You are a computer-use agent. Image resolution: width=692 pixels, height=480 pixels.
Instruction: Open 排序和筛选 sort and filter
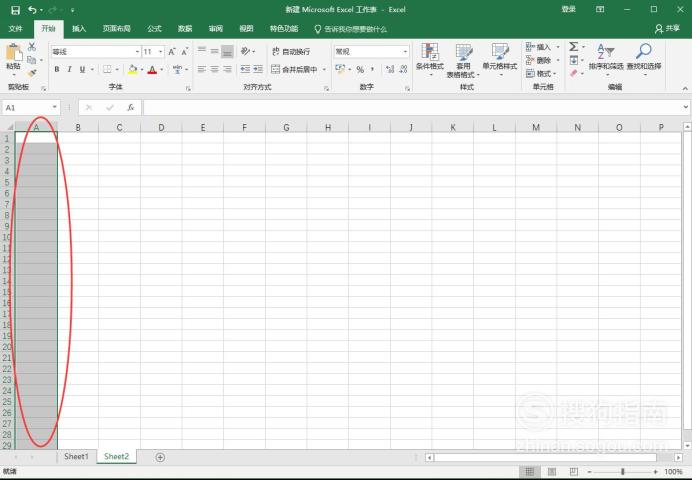pos(606,59)
